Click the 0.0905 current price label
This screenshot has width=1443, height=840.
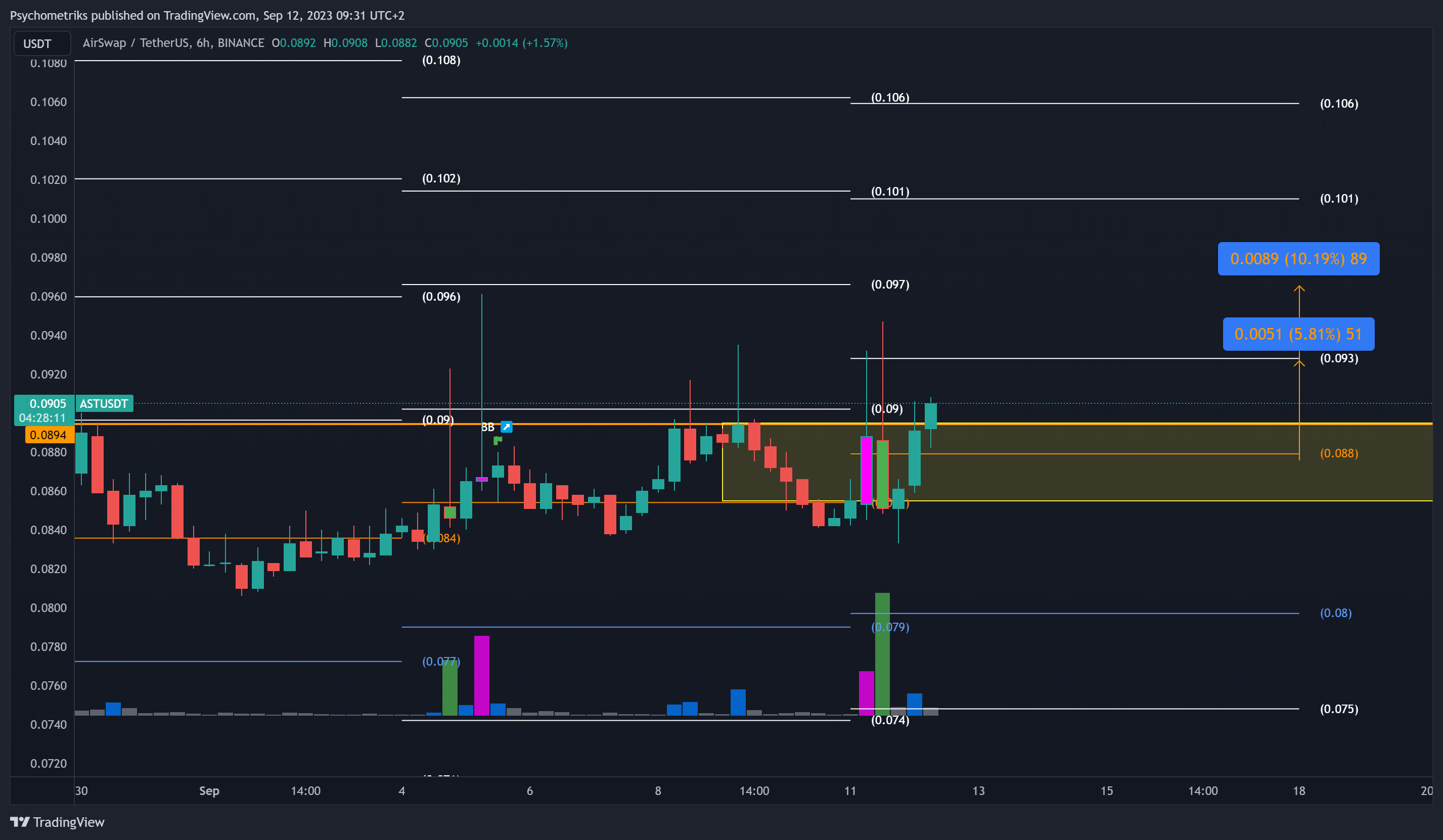[48, 404]
